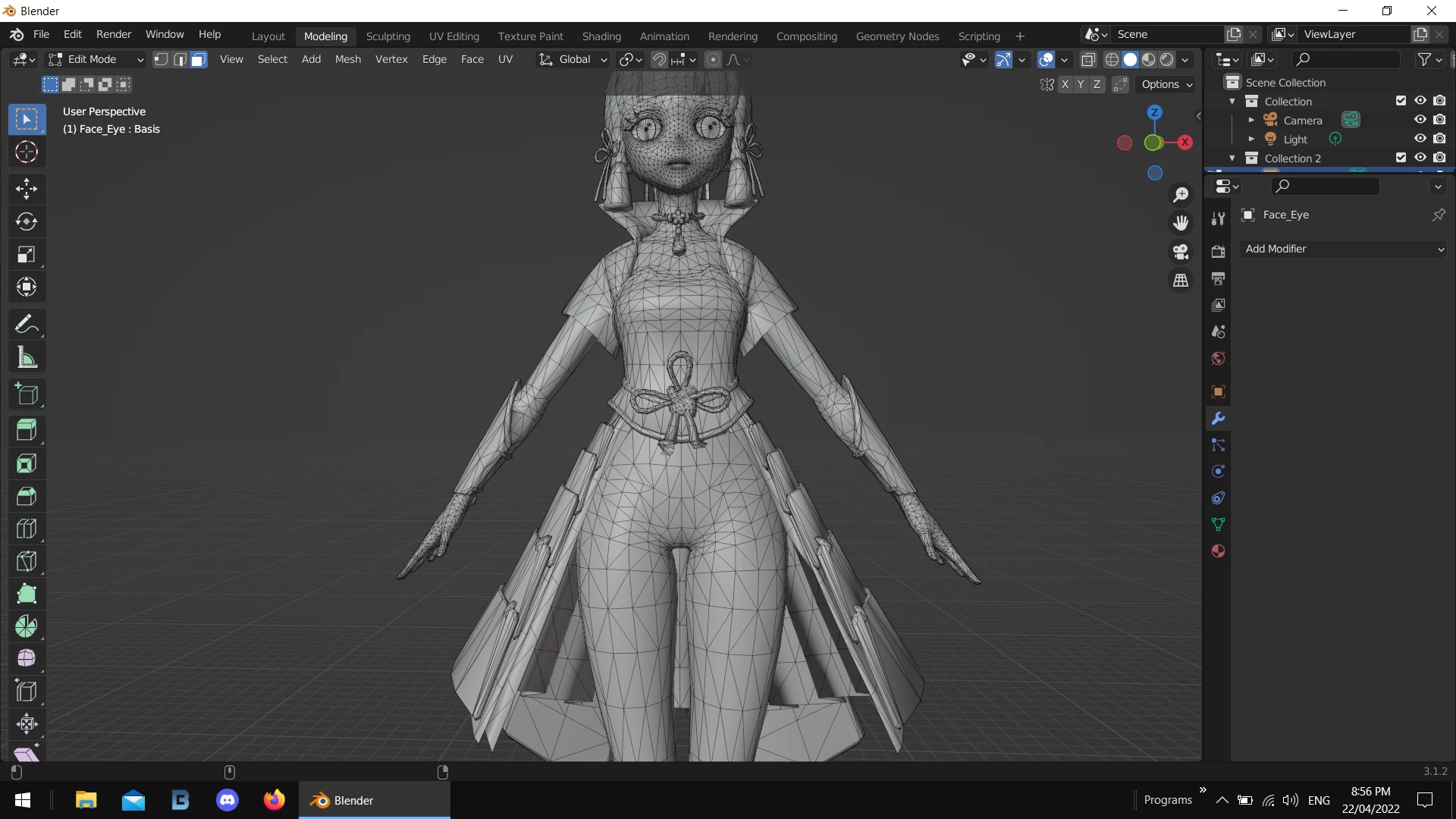Viewport: 1456px width, 819px height.
Task: Expand the Light tree item
Action: coord(1251,139)
